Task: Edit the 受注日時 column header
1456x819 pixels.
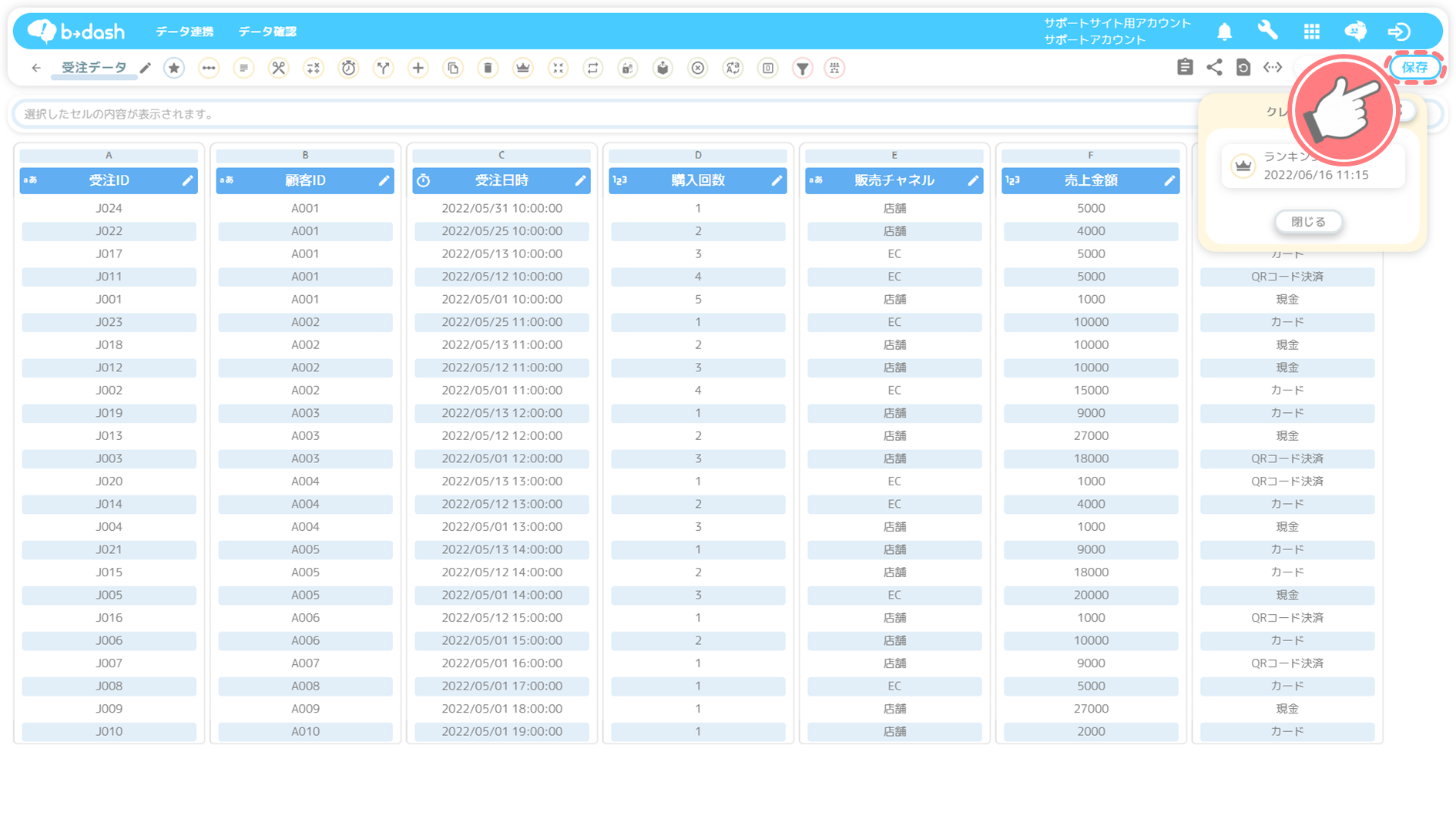Action: (580, 180)
